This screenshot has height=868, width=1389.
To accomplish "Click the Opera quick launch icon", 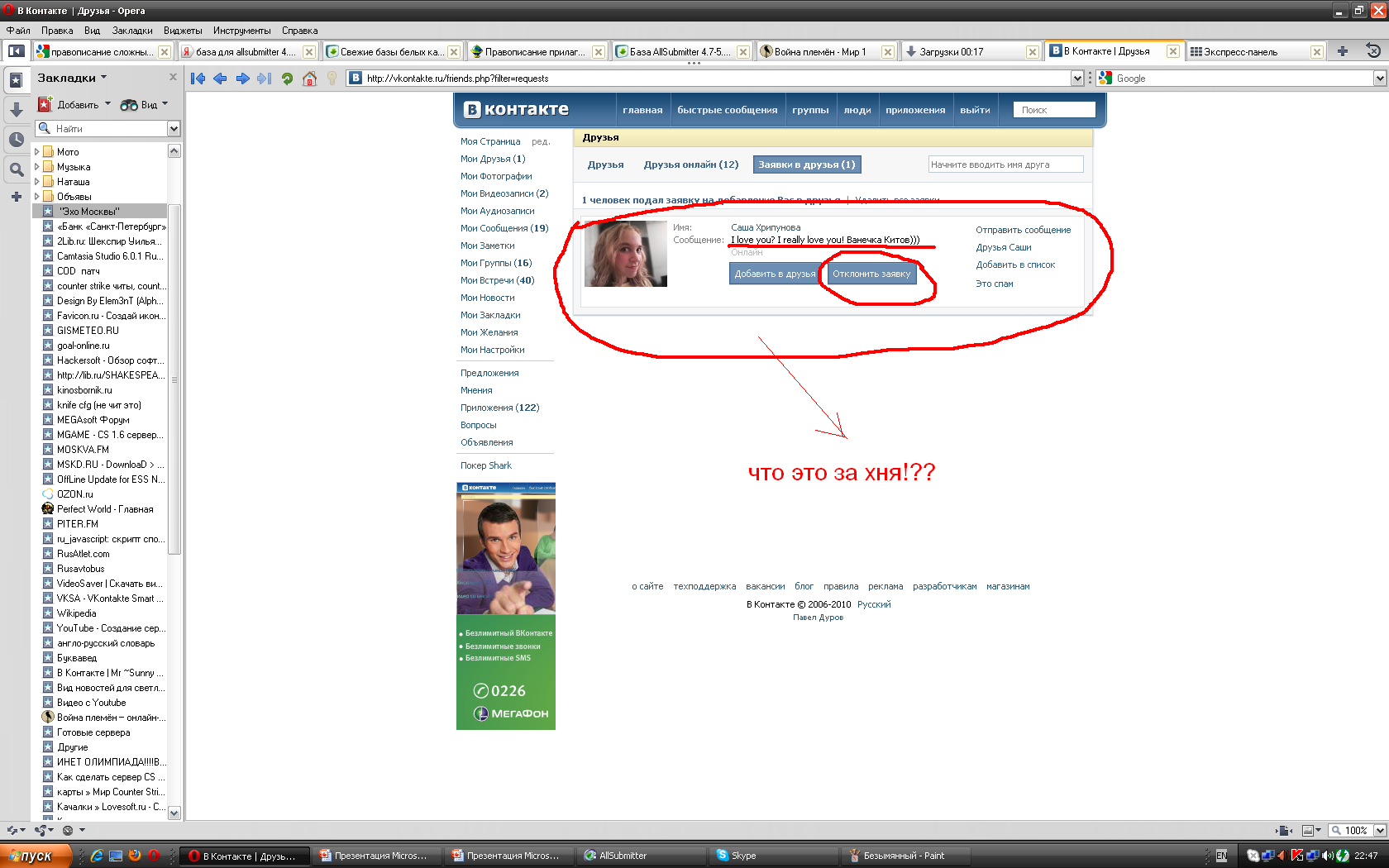I will click(x=154, y=856).
